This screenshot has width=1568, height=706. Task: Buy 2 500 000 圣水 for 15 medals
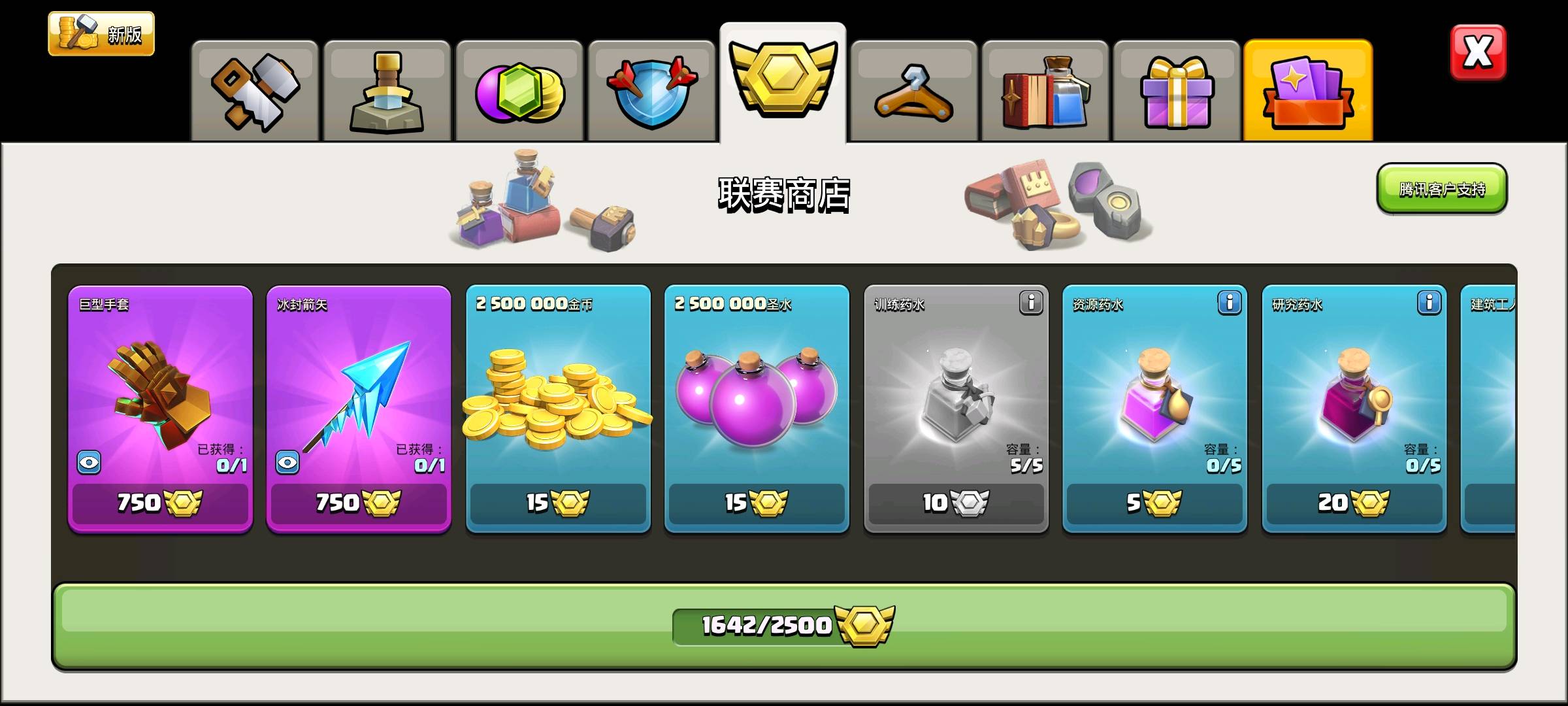tap(757, 503)
